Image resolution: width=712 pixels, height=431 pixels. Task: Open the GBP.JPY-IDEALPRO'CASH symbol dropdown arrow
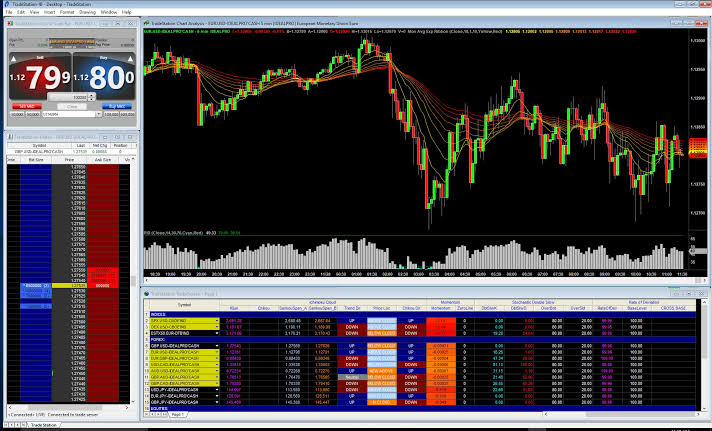[x=217, y=402]
